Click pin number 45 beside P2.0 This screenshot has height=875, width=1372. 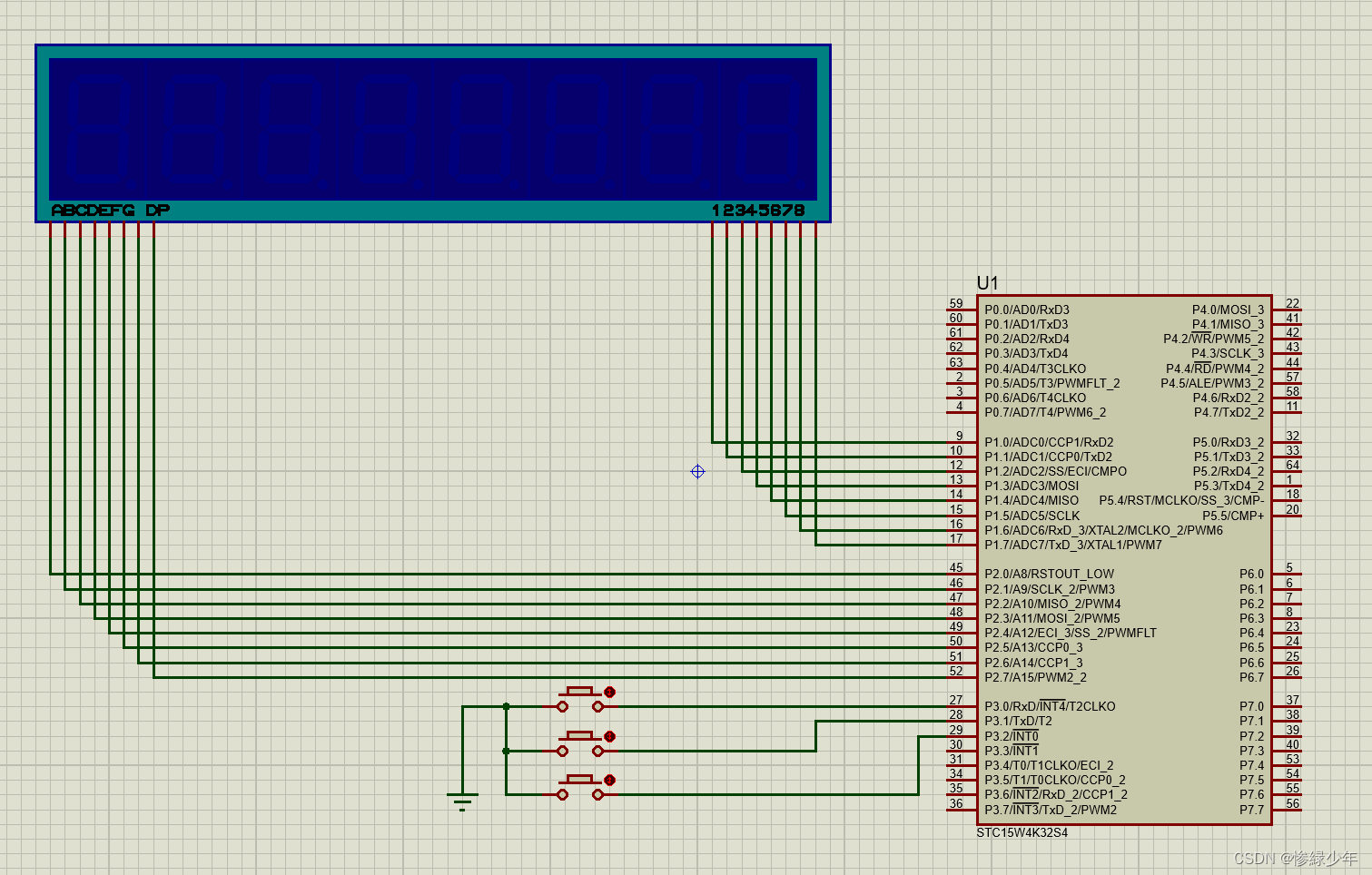click(x=956, y=567)
